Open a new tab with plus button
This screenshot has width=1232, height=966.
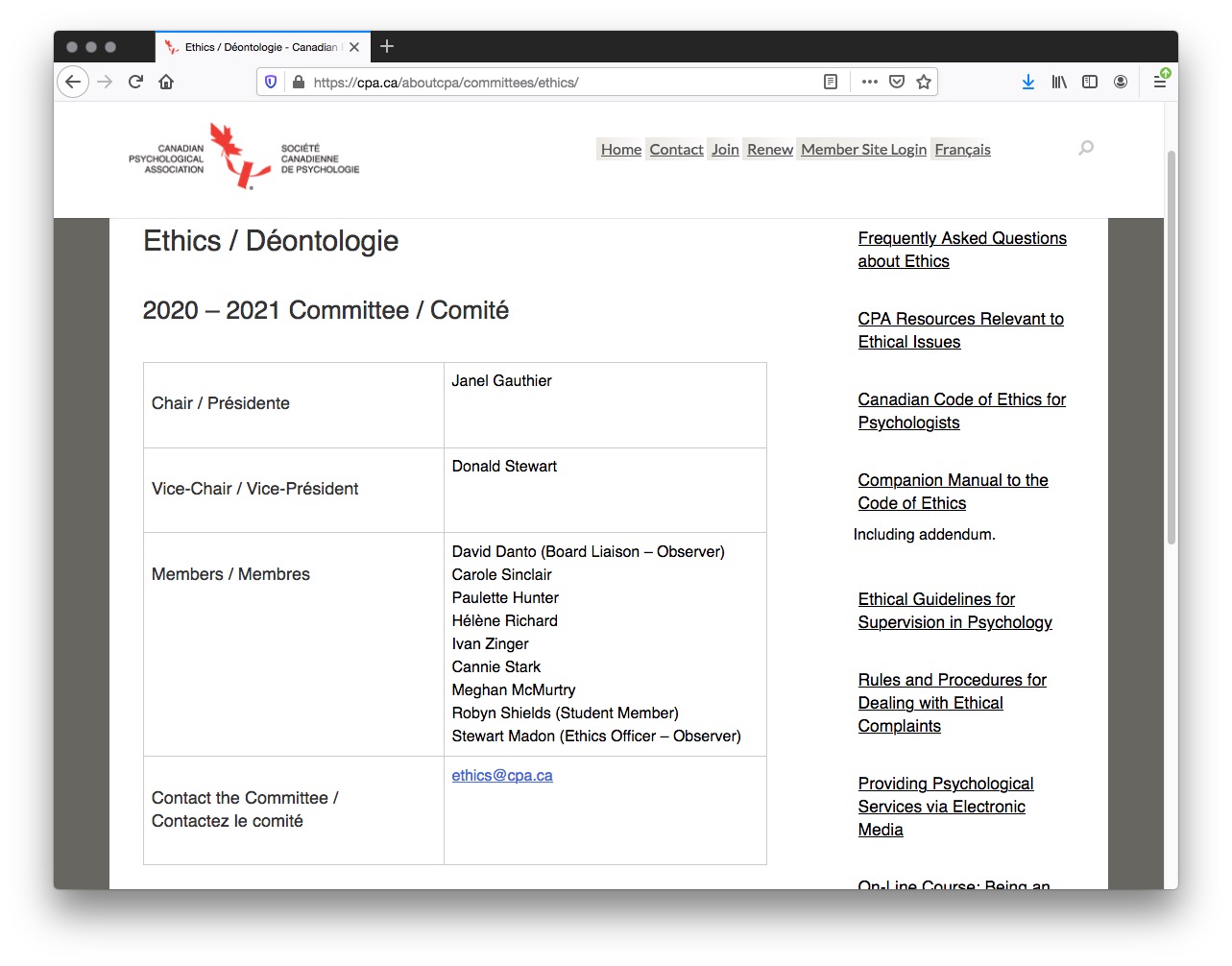pyautogui.click(x=387, y=46)
